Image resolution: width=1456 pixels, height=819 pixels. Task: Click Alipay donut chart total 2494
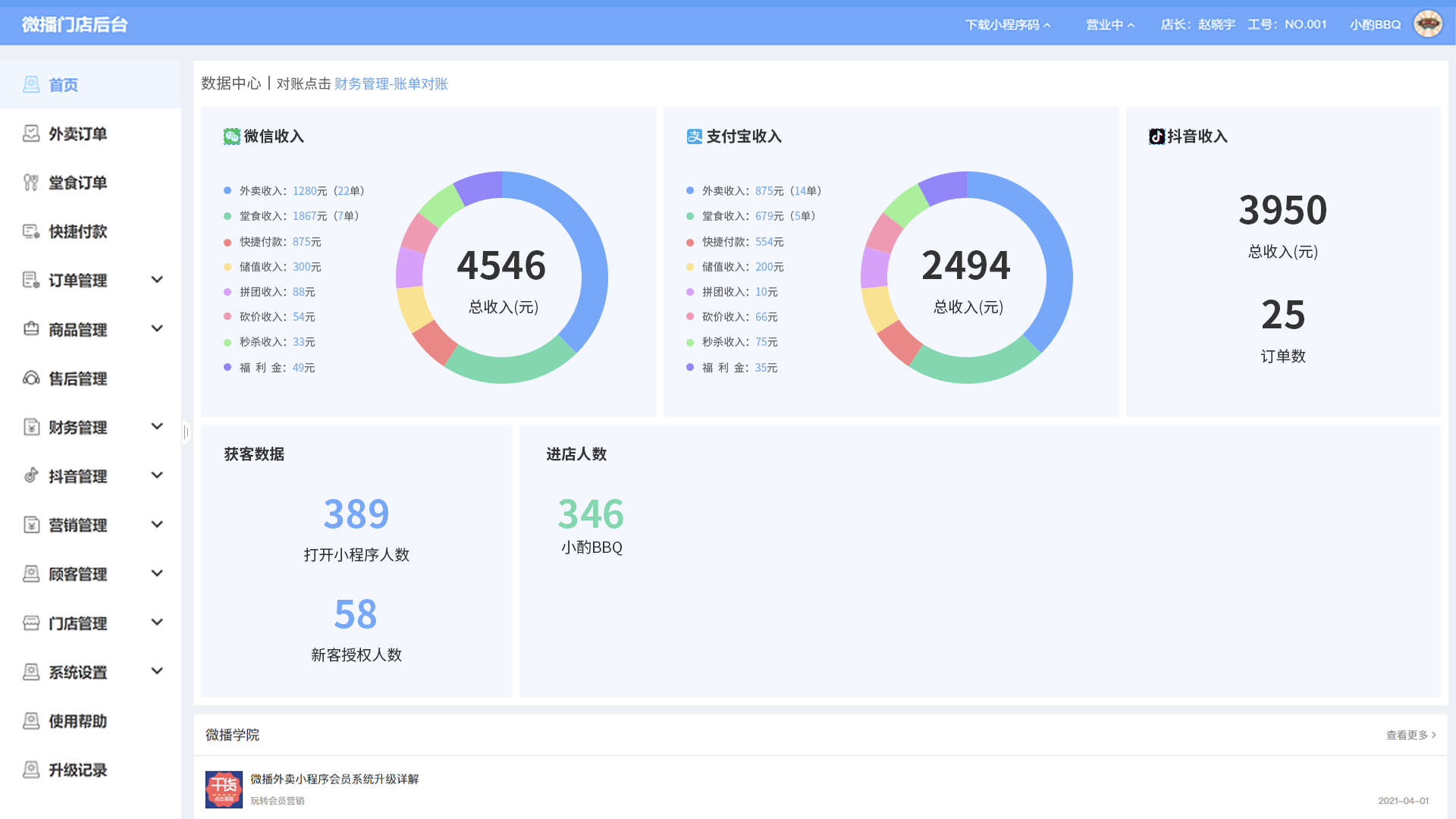[966, 265]
